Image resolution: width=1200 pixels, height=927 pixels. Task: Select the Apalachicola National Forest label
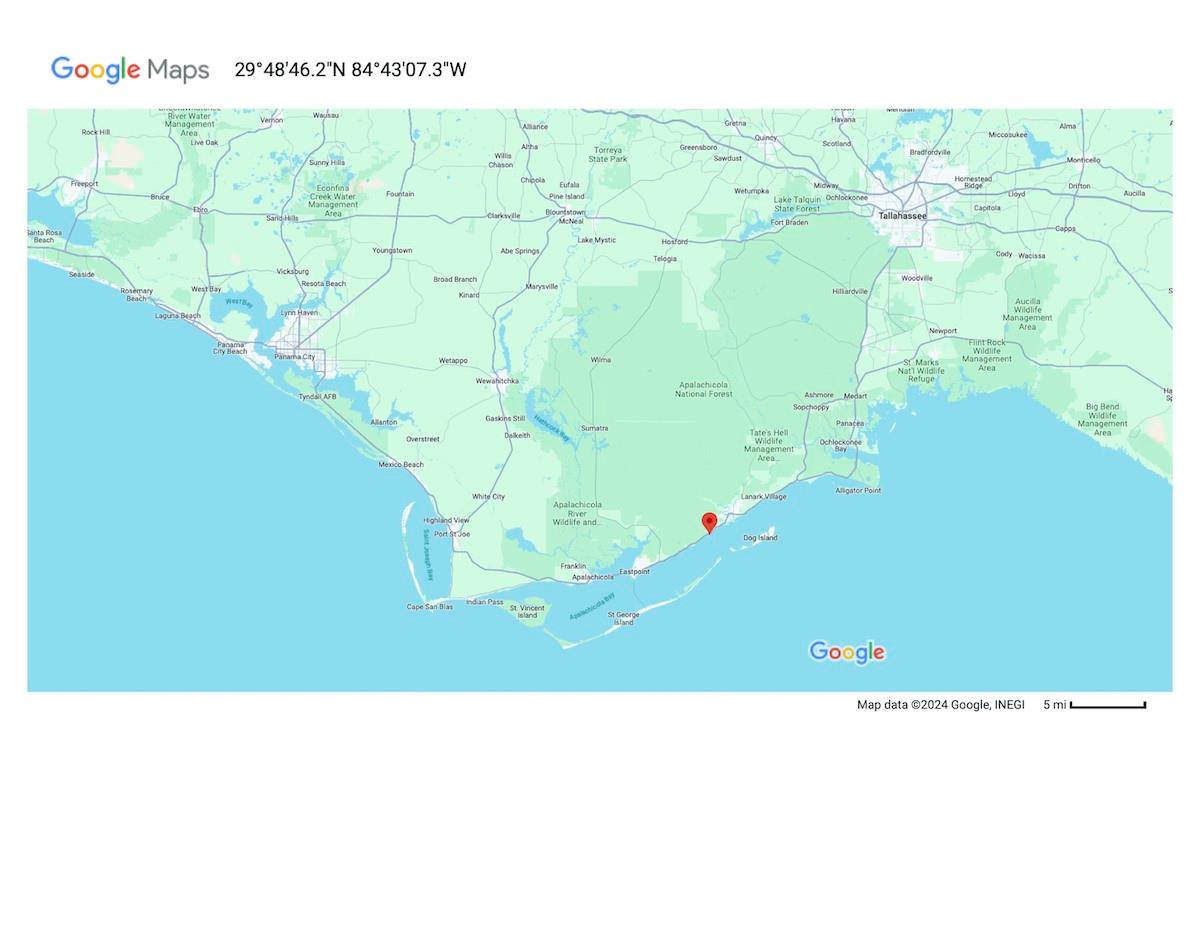click(703, 389)
